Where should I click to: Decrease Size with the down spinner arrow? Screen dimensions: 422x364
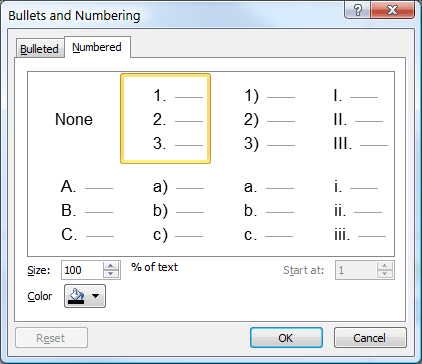[x=111, y=274]
